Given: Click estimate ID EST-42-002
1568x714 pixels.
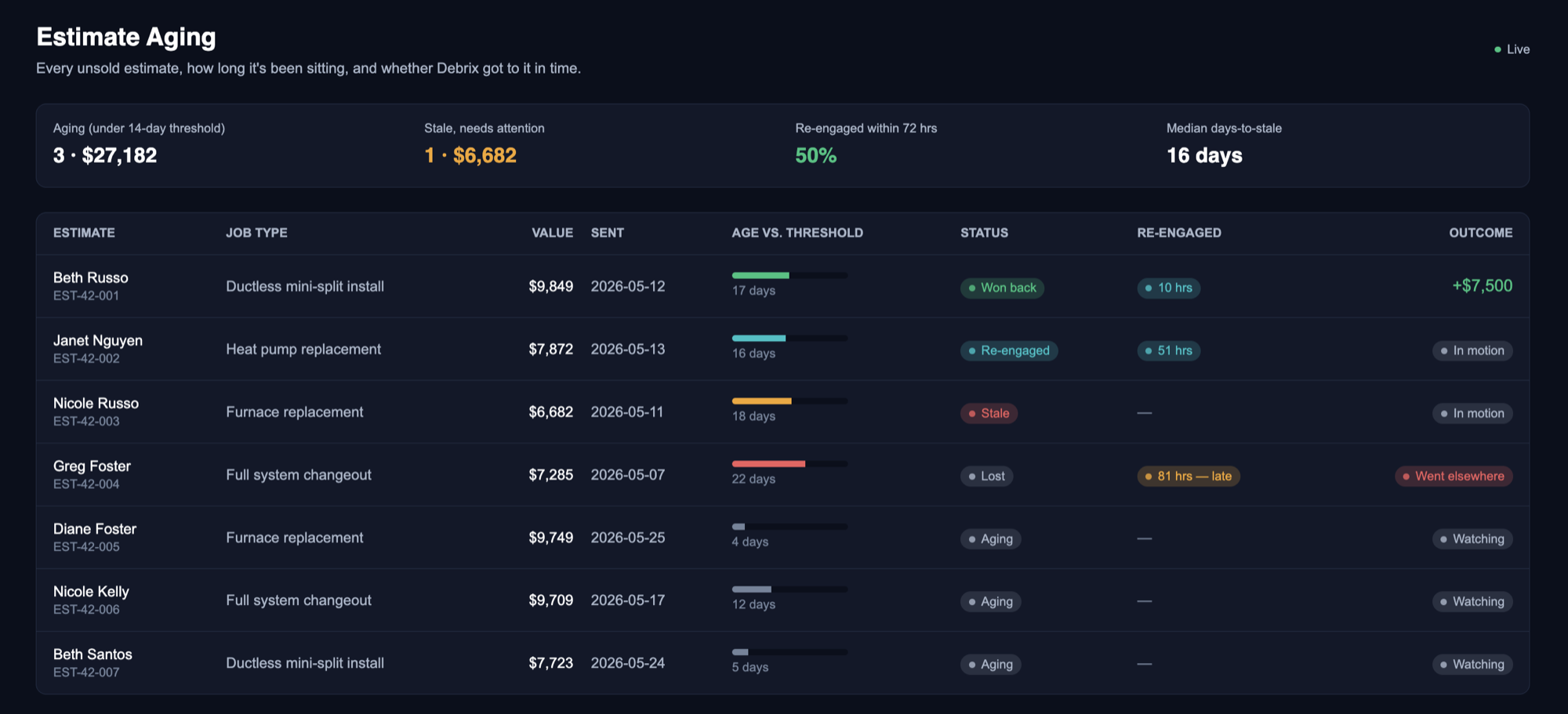Looking at the screenshot, I should (x=86, y=358).
